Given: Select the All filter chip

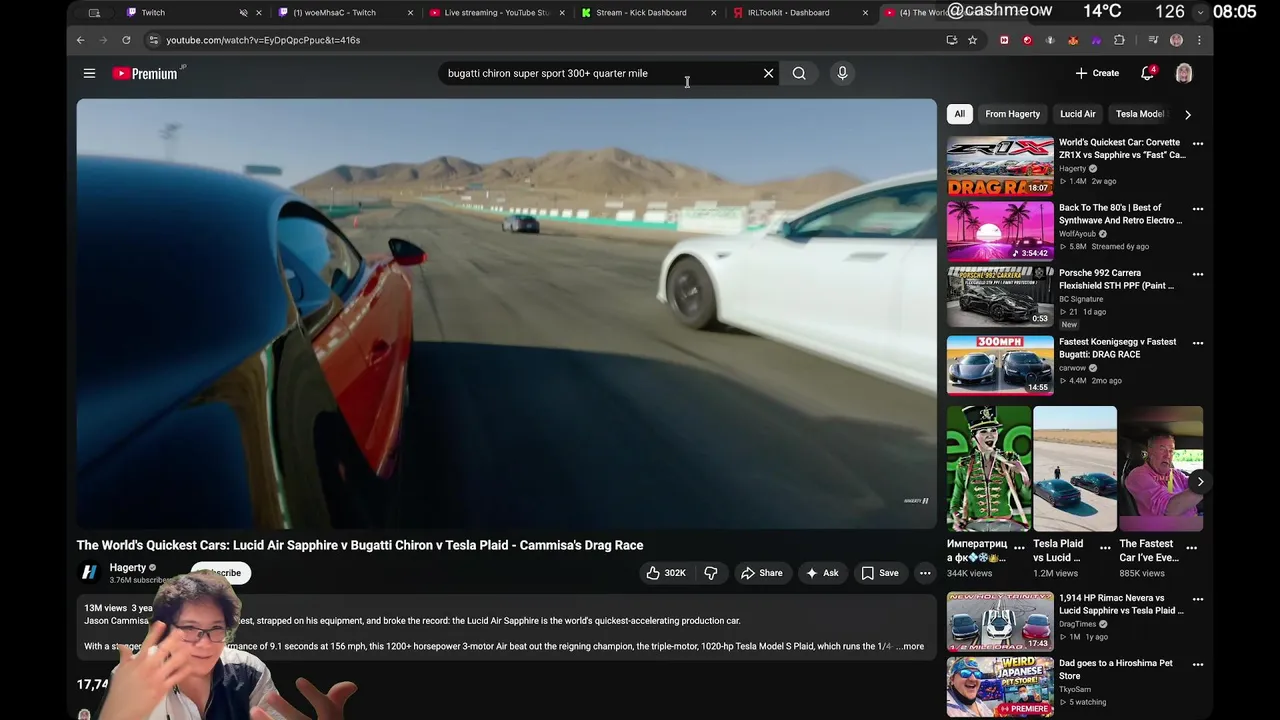Looking at the screenshot, I should pyautogui.click(x=959, y=114).
